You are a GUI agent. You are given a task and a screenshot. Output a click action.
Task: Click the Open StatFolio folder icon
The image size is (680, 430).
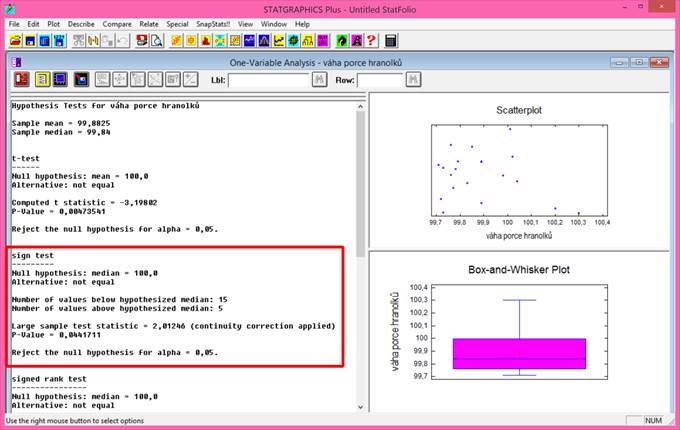[16, 41]
